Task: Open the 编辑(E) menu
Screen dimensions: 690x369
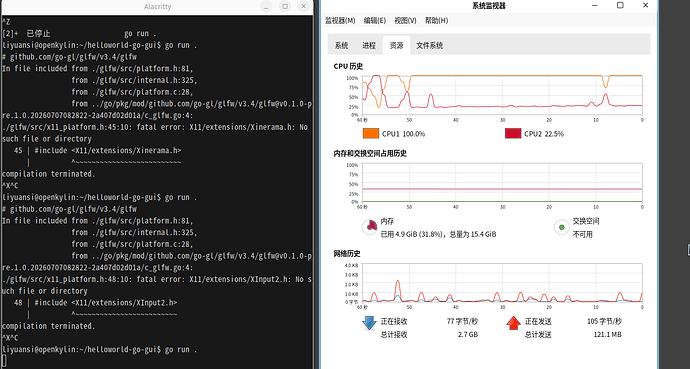Action: pyautogui.click(x=374, y=20)
